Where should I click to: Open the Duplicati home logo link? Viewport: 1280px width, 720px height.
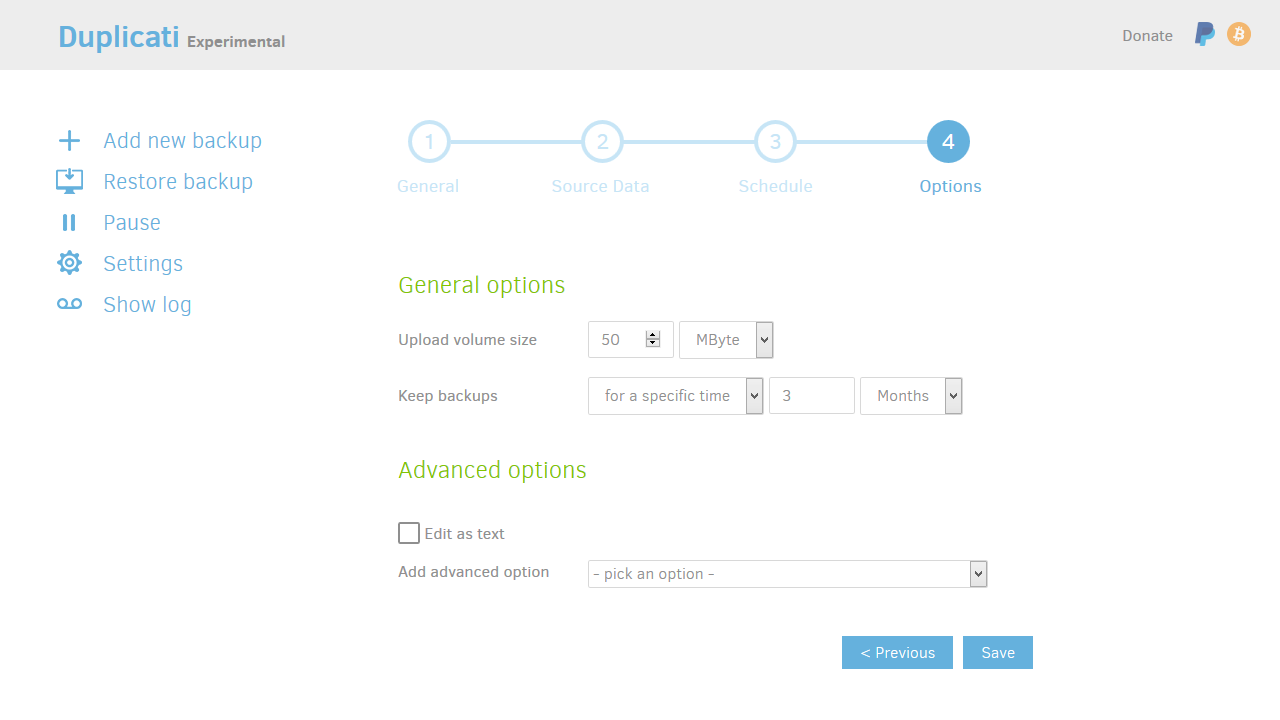pos(119,37)
